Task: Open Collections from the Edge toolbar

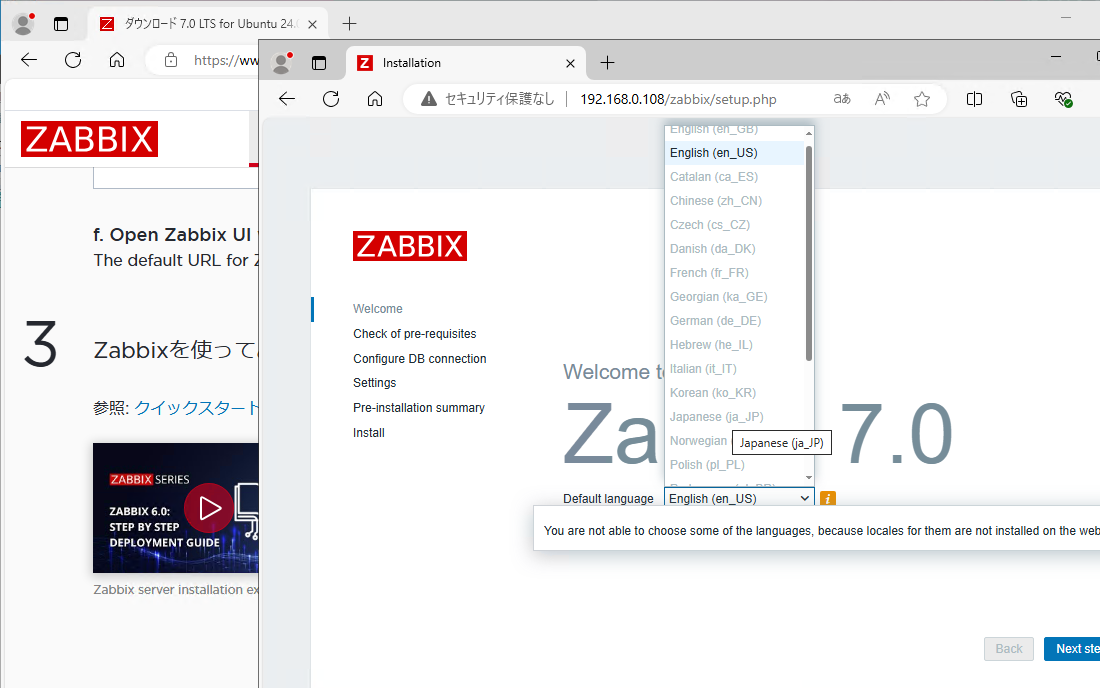Action: 1019,99
